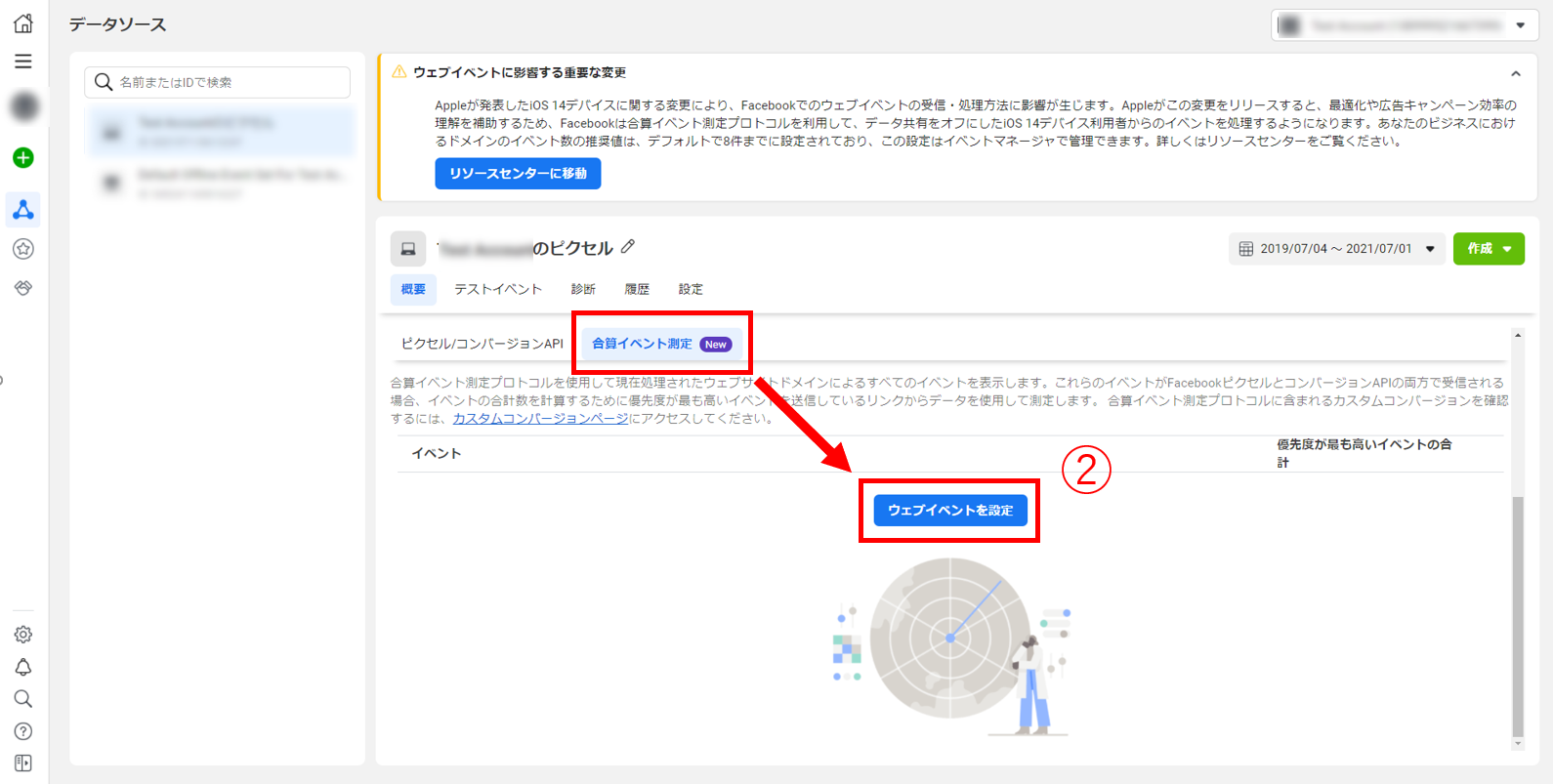
Task: Open the hamburger menu icon
Action: [x=23, y=62]
